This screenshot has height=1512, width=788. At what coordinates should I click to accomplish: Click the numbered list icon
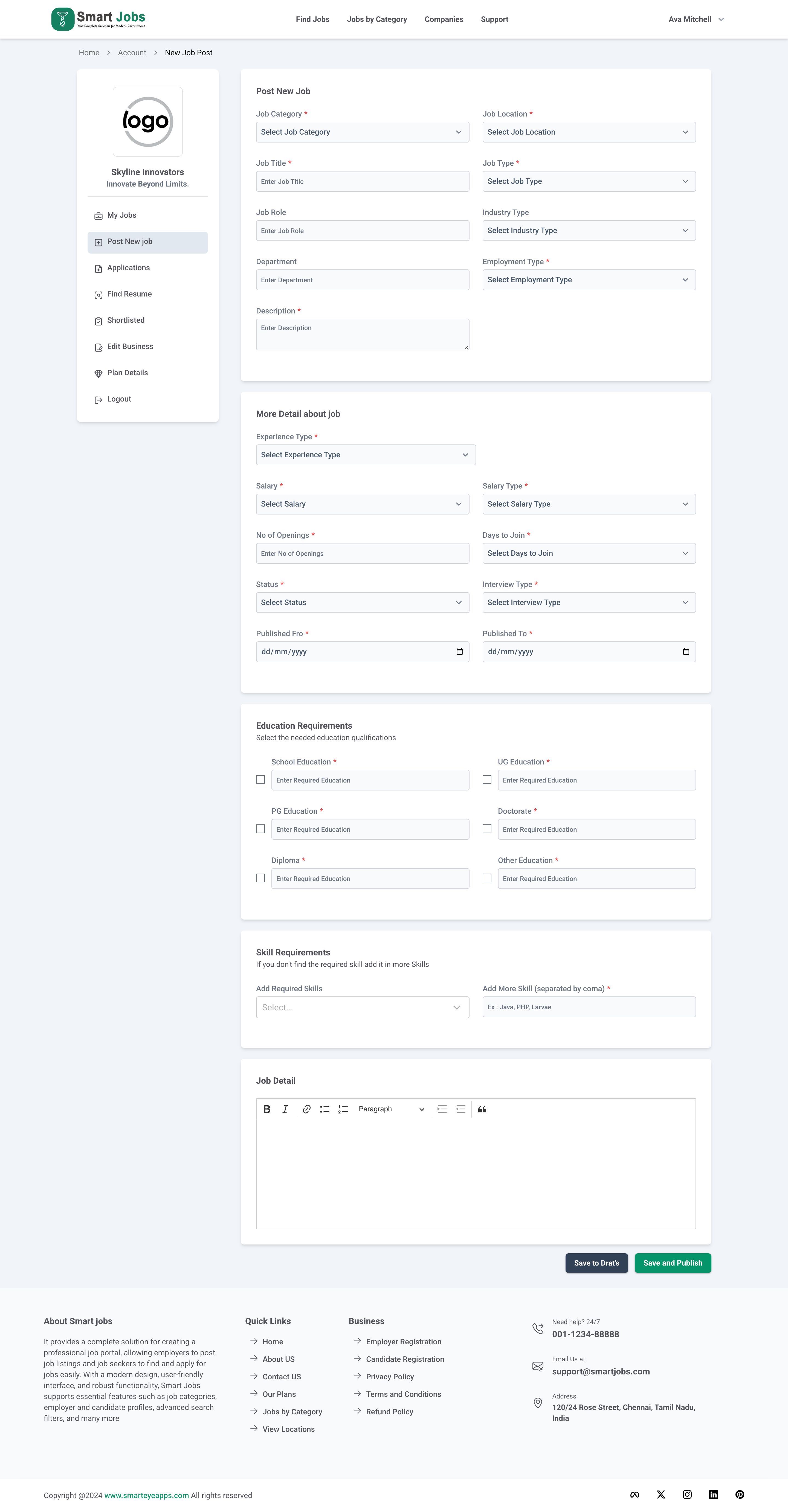tap(343, 1109)
